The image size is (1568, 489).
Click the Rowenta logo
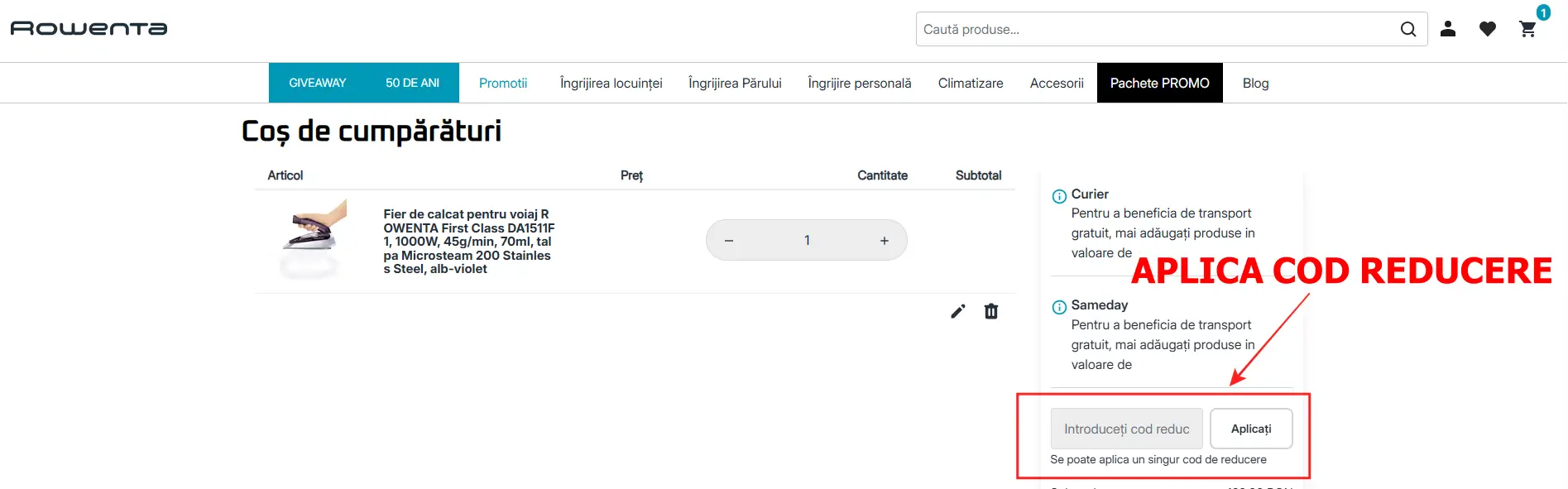click(x=89, y=29)
